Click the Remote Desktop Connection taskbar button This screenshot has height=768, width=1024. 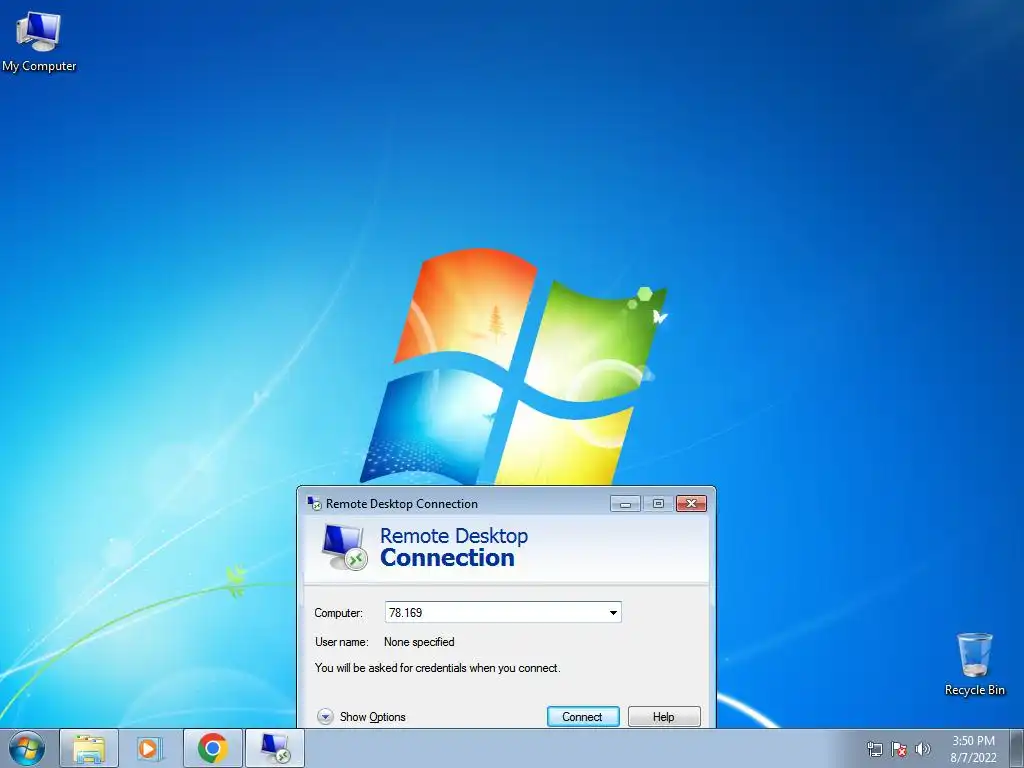point(275,748)
